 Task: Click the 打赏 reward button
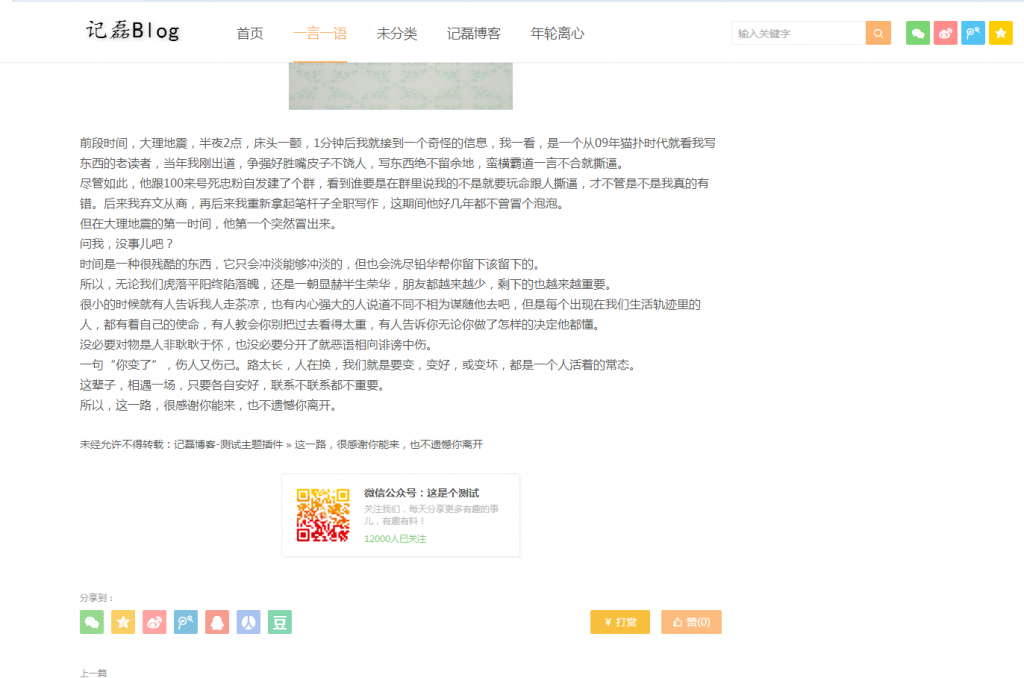click(x=619, y=621)
